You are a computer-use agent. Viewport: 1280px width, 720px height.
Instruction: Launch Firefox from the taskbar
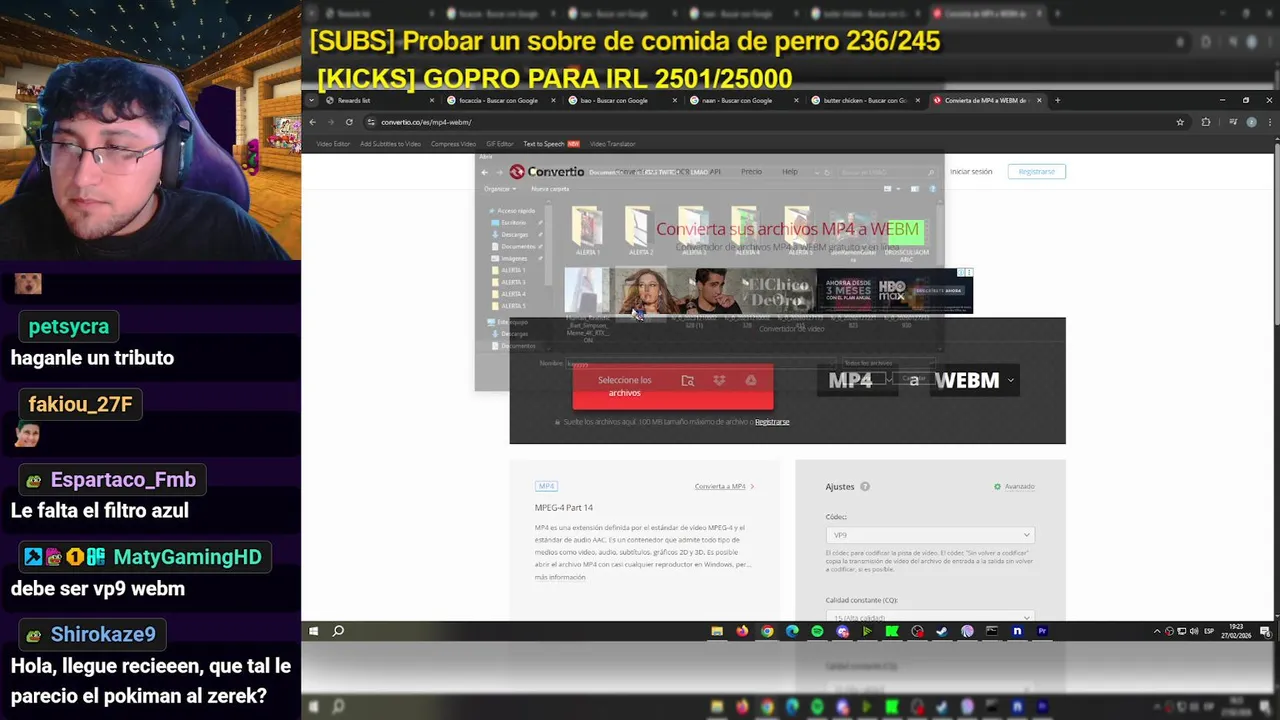(742, 631)
